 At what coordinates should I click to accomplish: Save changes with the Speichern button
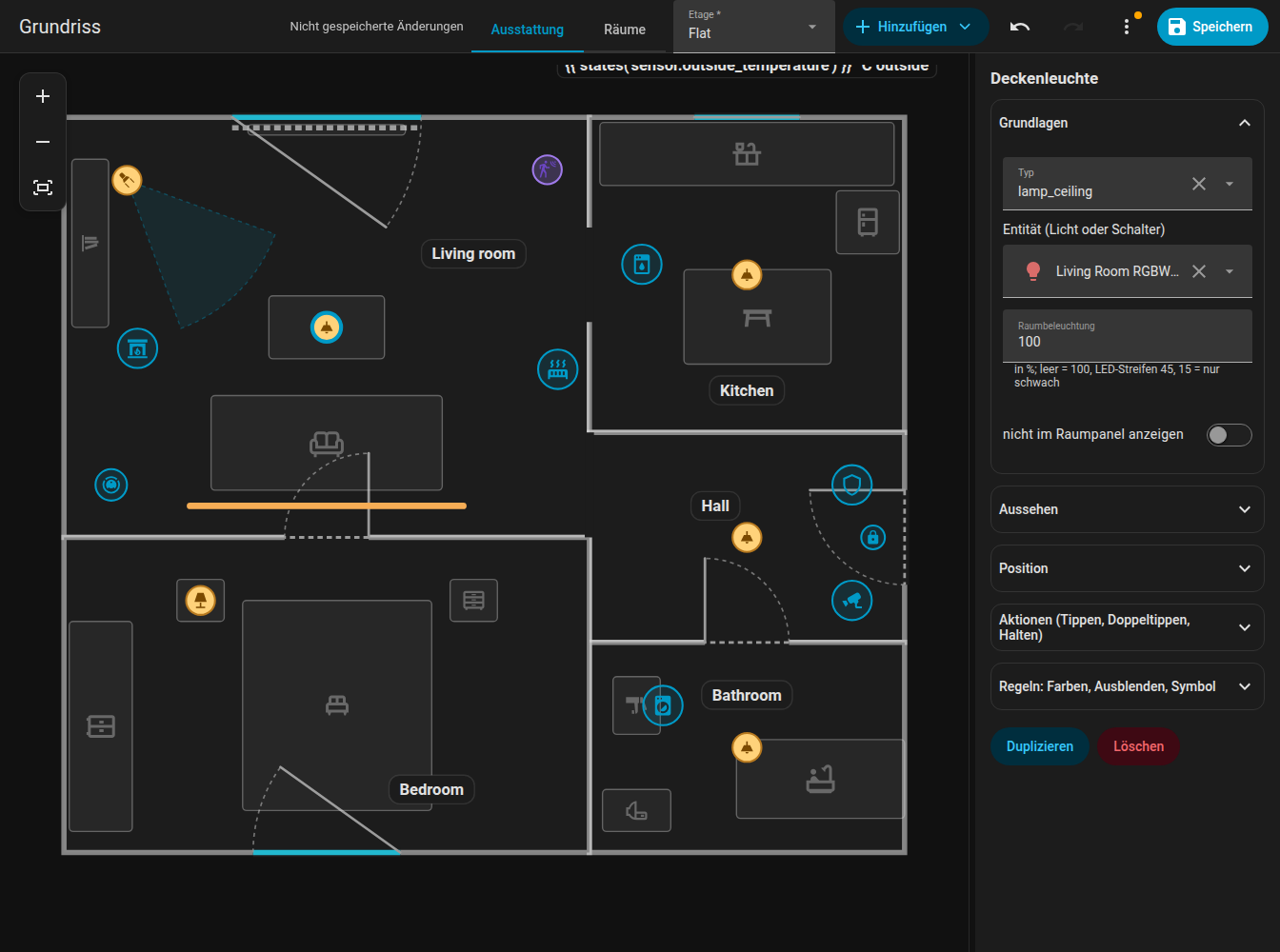tap(1212, 27)
